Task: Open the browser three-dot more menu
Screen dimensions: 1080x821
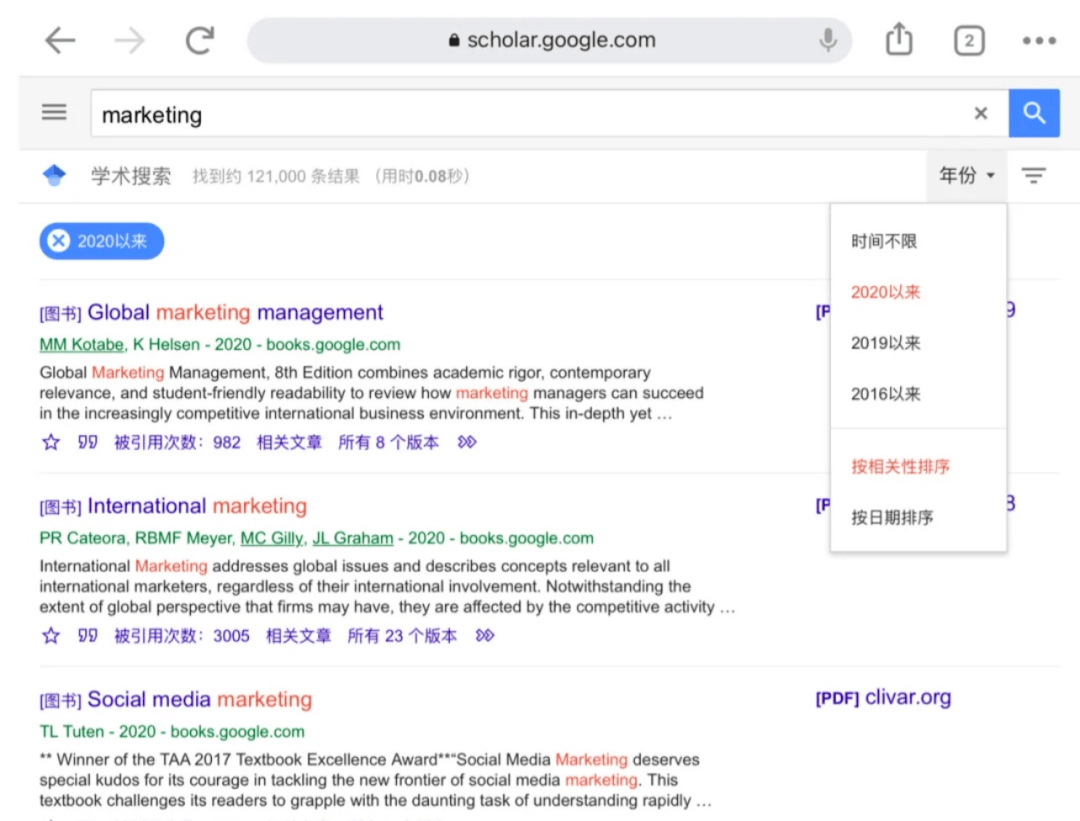Action: tap(1039, 41)
